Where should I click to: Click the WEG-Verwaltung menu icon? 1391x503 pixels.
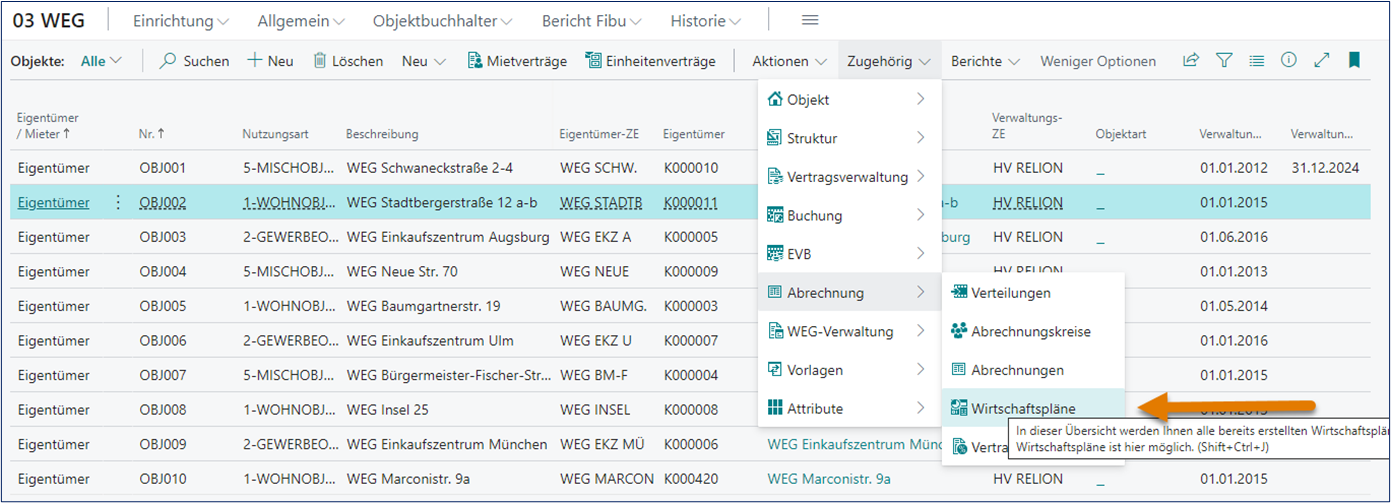774,331
